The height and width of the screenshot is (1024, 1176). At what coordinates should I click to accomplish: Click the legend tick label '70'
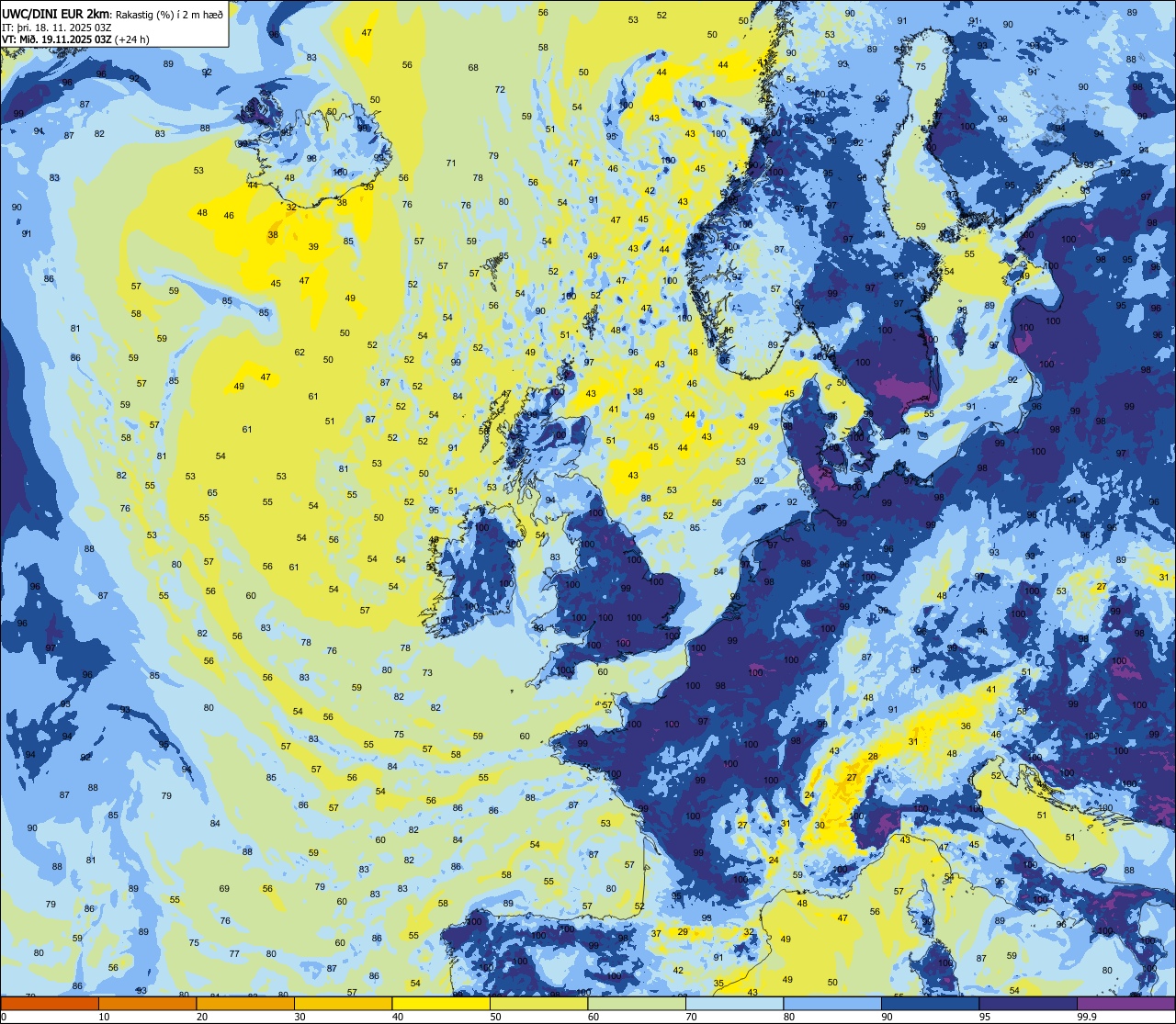691,1017
